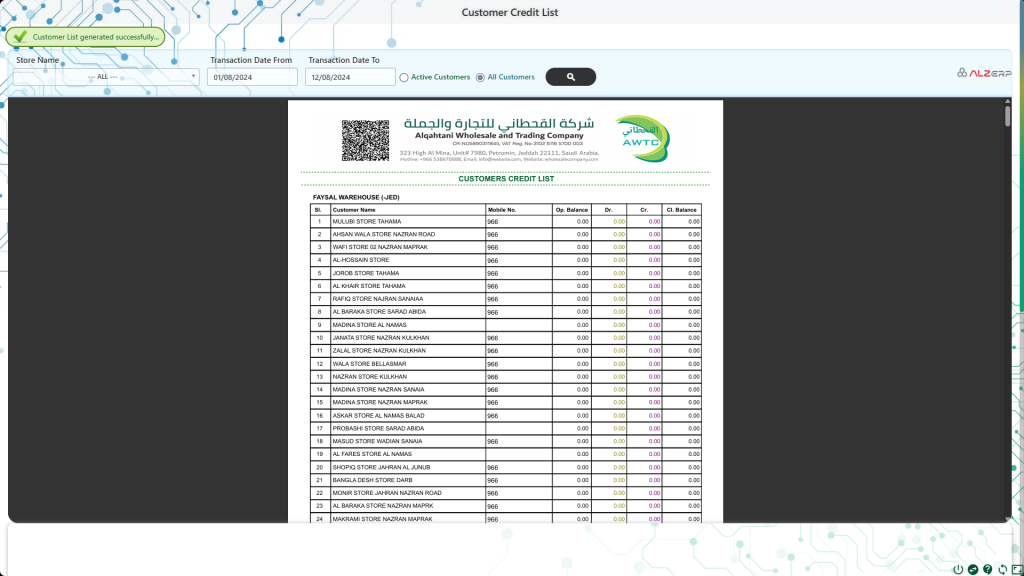This screenshot has width=1024, height=576.
Task: Click row 'NAZRAN STORE KULKHAN'
Action: point(506,377)
